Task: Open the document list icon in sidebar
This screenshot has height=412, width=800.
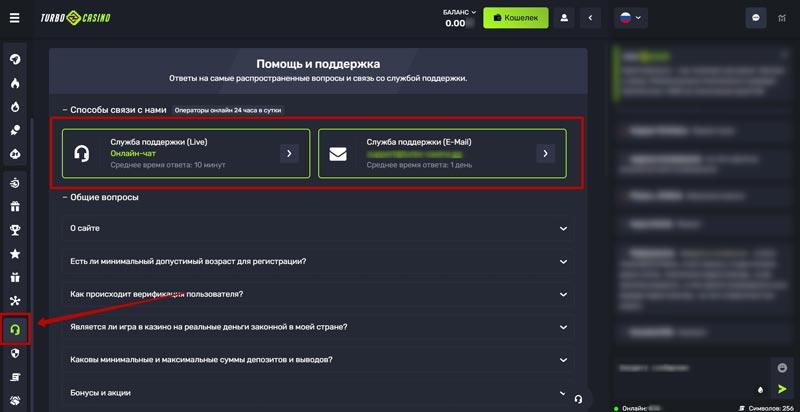Action: [15, 377]
